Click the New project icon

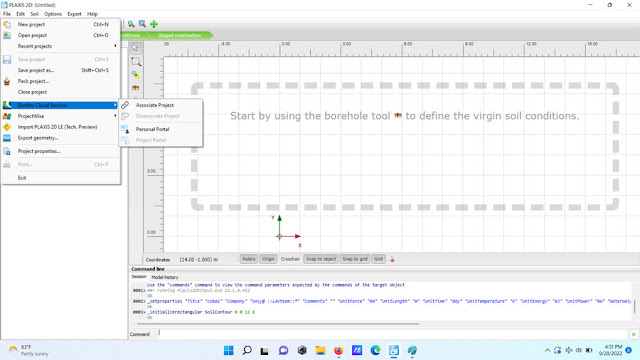pyautogui.click(x=7, y=24)
